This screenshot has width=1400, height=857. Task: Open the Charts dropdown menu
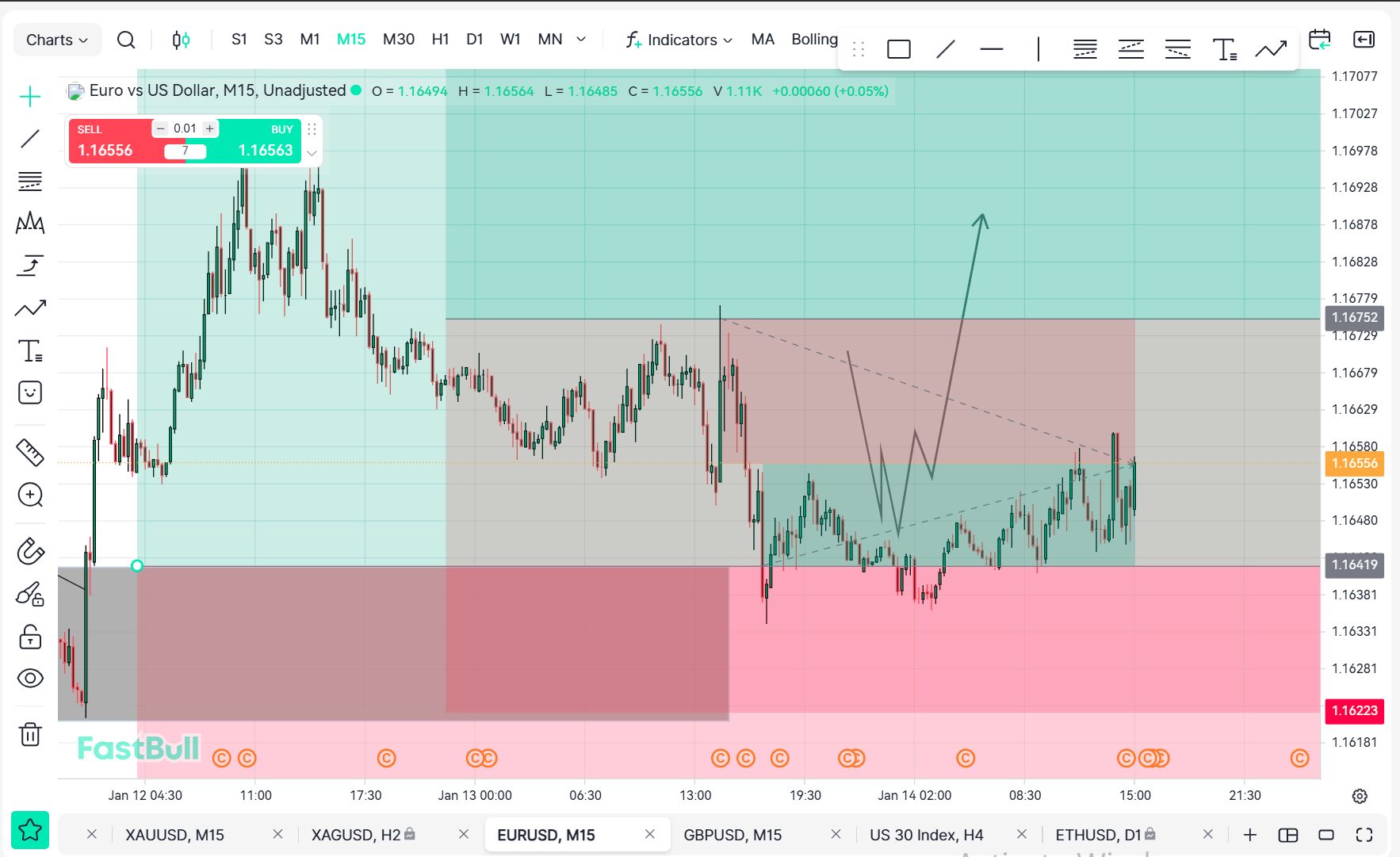point(57,40)
